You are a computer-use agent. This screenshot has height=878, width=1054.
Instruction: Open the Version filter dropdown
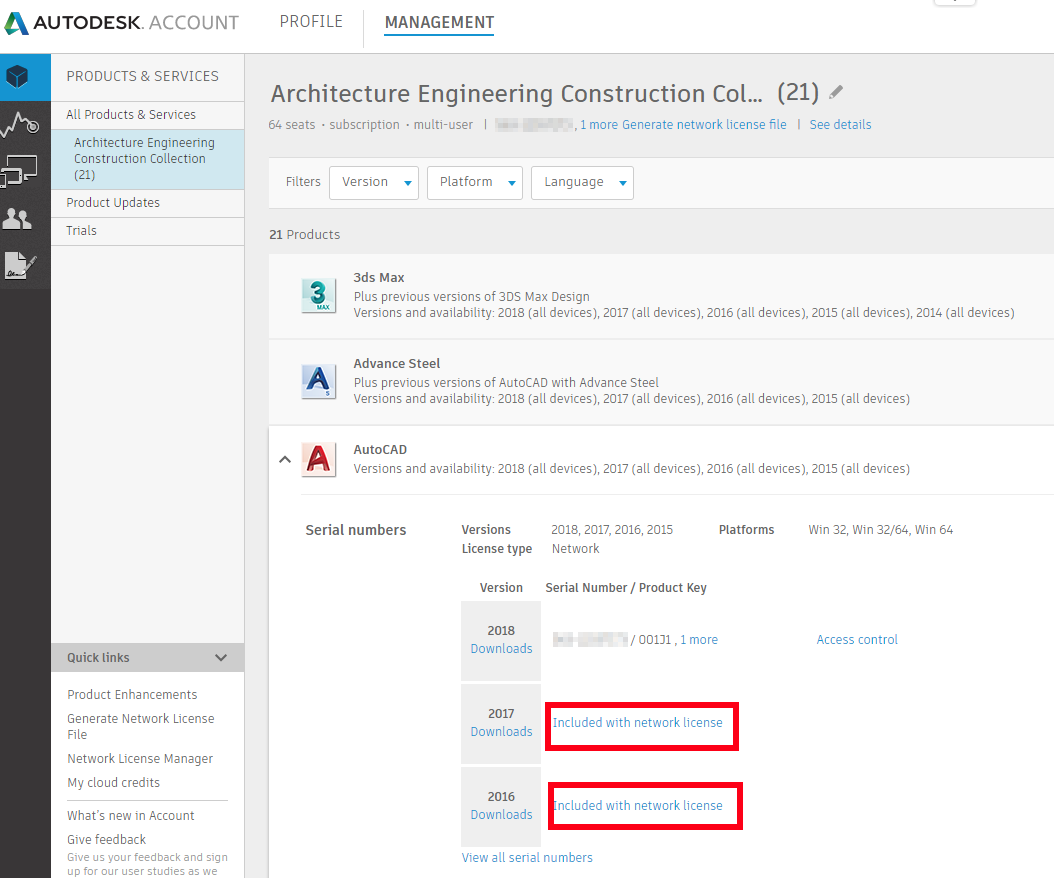(373, 182)
